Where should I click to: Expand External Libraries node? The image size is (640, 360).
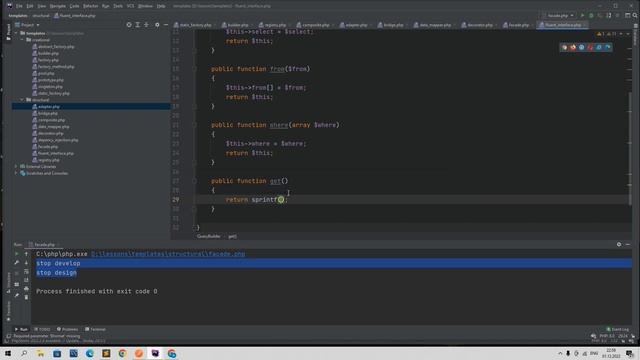[16, 167]
